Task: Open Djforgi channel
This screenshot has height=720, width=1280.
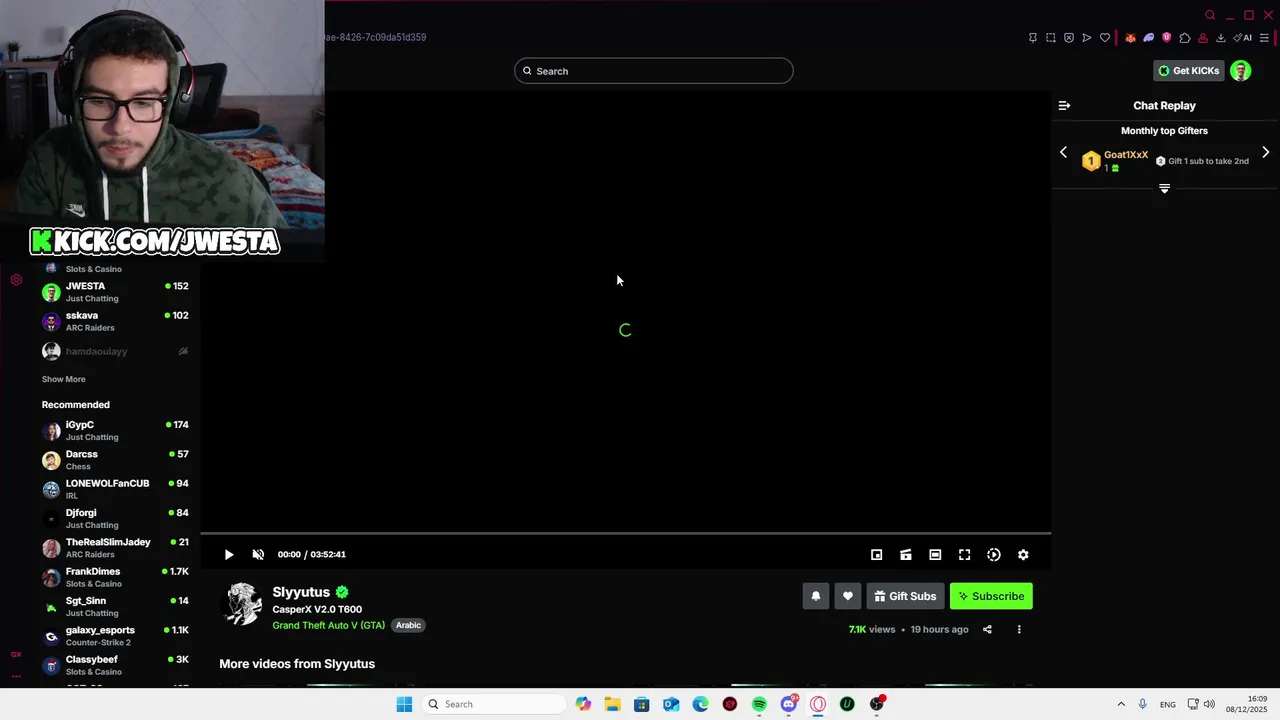Action: coord(115,519)
